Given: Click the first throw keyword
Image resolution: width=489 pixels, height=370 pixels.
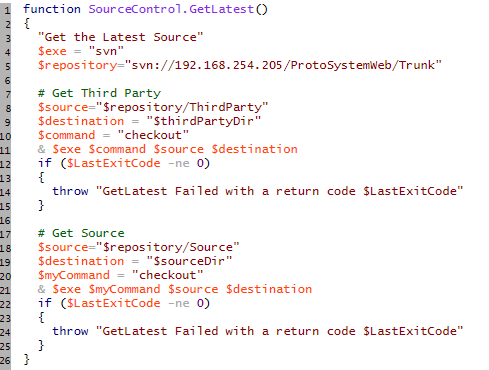Looking at the screenshot, I should (70, 191).
